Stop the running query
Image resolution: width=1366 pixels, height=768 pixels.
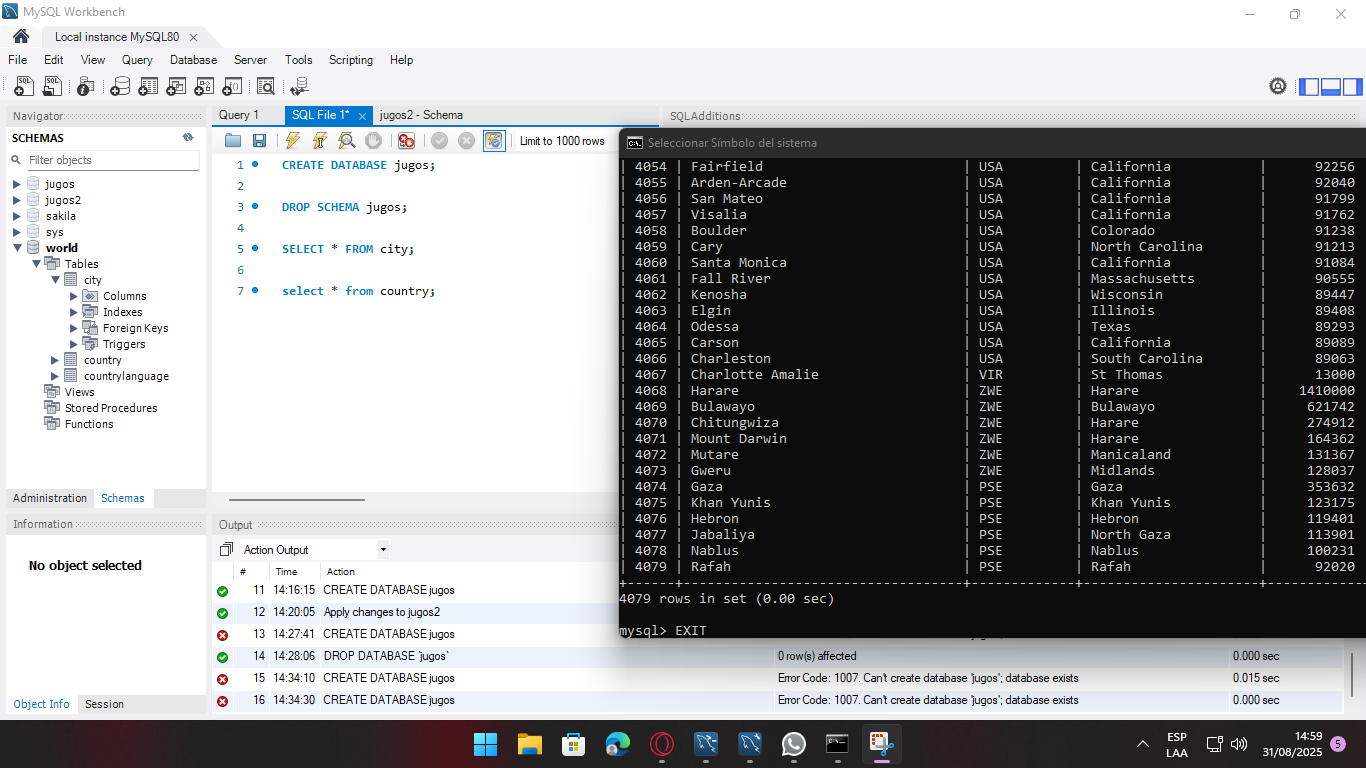click(373, 141)
